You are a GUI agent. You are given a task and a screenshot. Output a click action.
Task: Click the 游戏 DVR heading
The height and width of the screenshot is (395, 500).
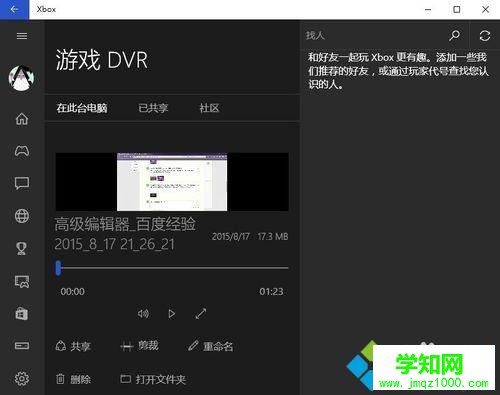102,60
